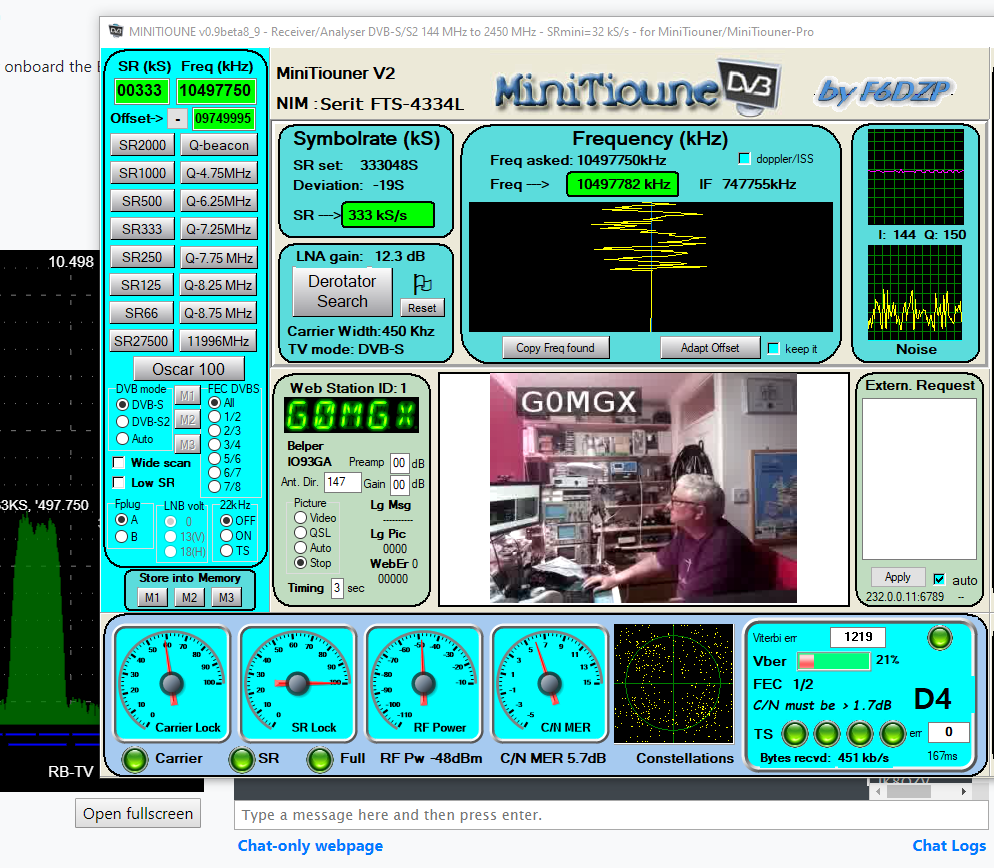Click the SR (kS) value field 00333

[x=140, y=91]
